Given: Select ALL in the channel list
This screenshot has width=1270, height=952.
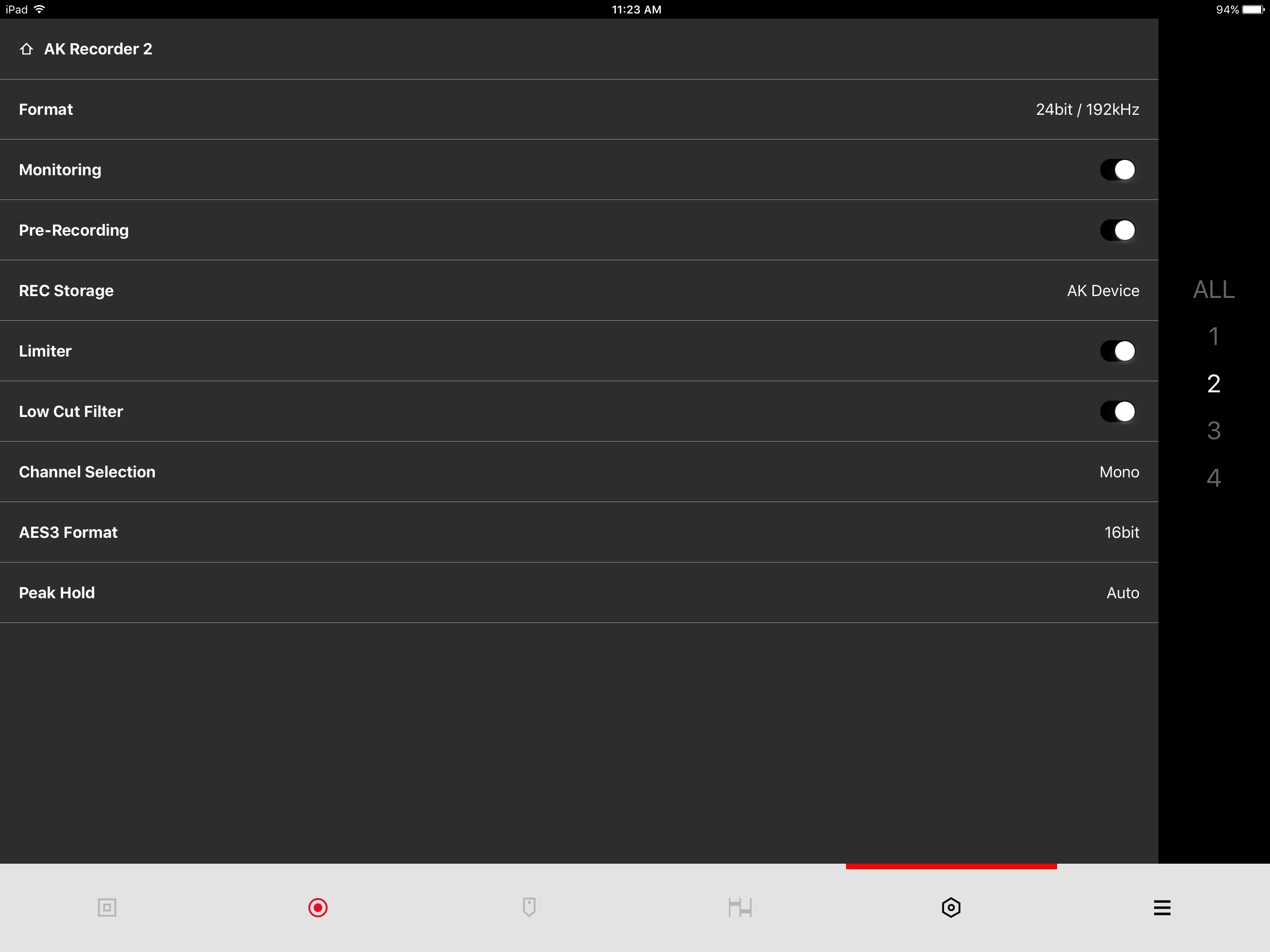Looking at the screenshot, I should tap(1214, 290).
